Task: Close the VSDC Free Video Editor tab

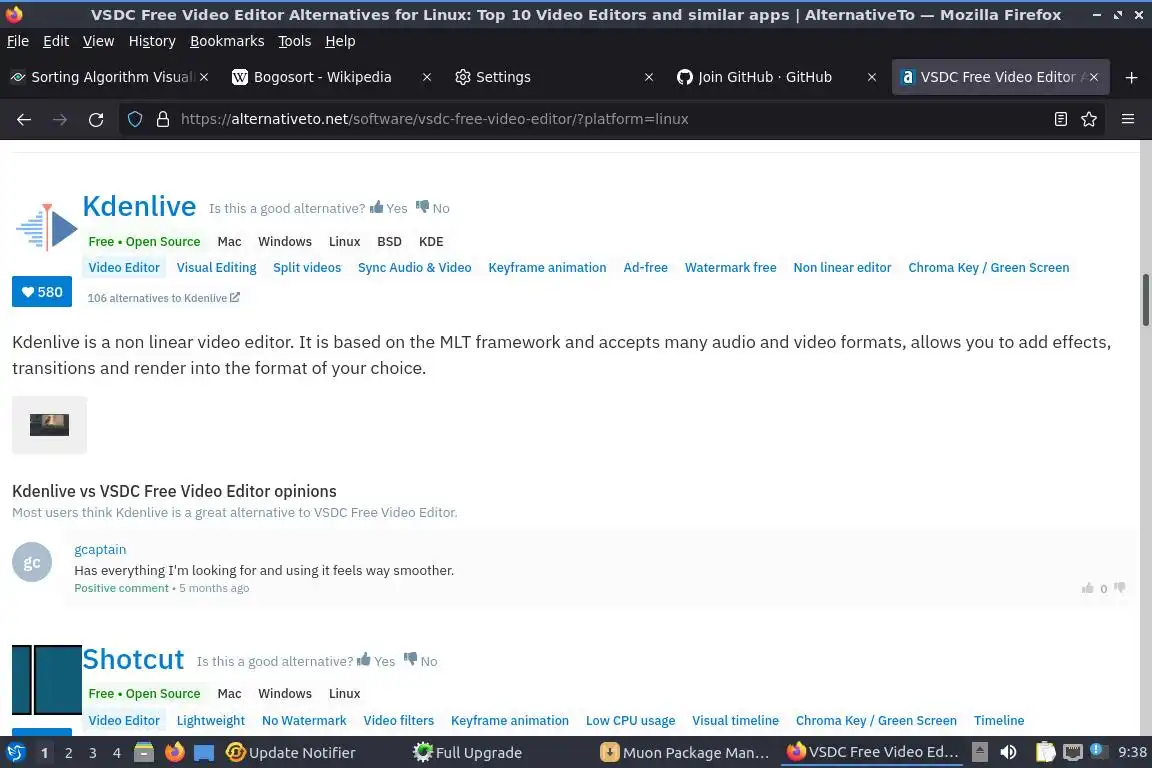Action: click(x=1094, y=77)
